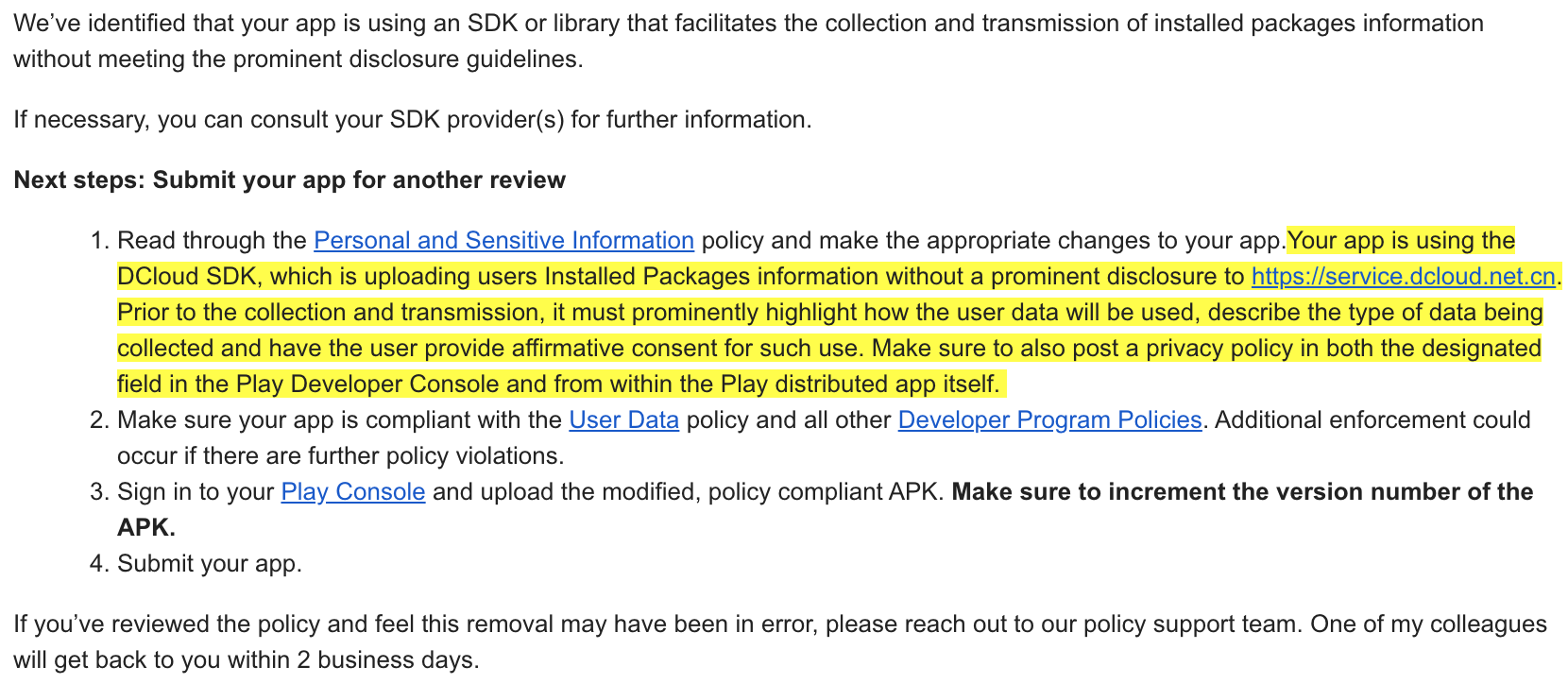This screenshot has width=1568, height=684.
Task: Click the bold word 'APK.'
Action: click(146, 528)
